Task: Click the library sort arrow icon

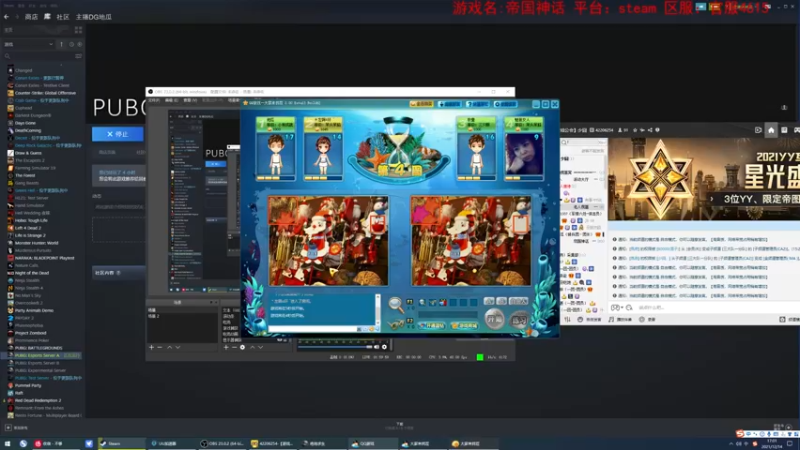Action: coord(61,44)
